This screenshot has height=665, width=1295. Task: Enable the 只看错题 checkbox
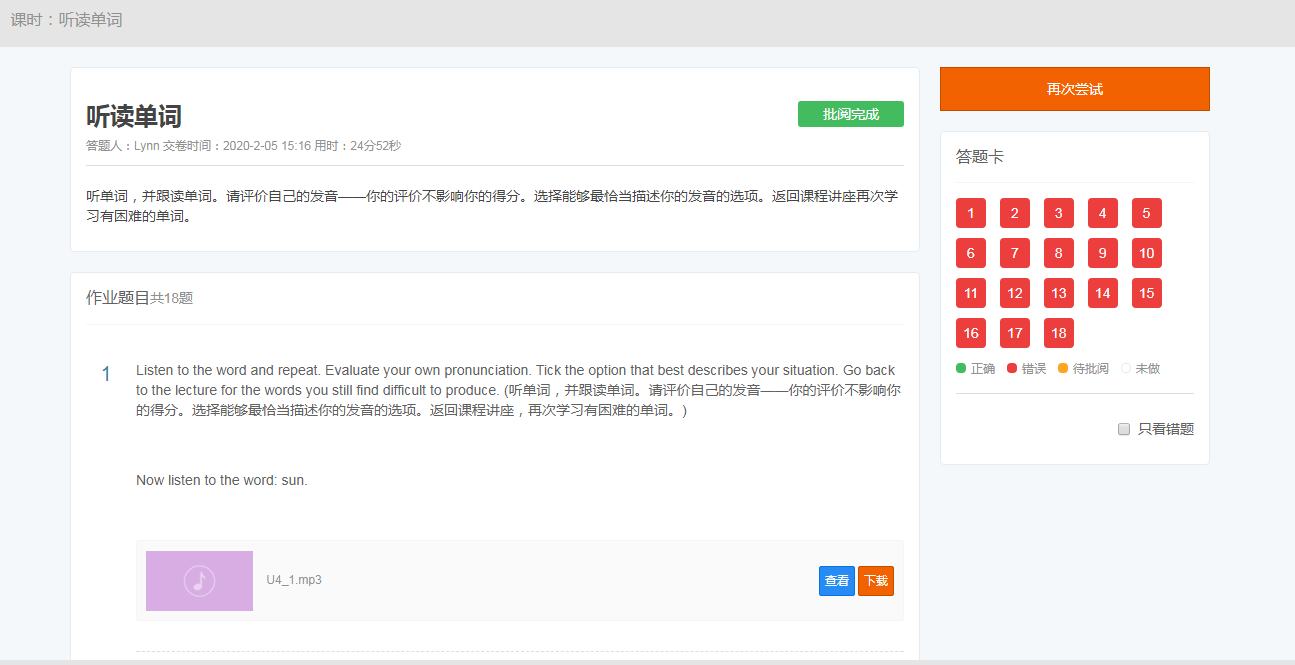(x=1124, y=429)
